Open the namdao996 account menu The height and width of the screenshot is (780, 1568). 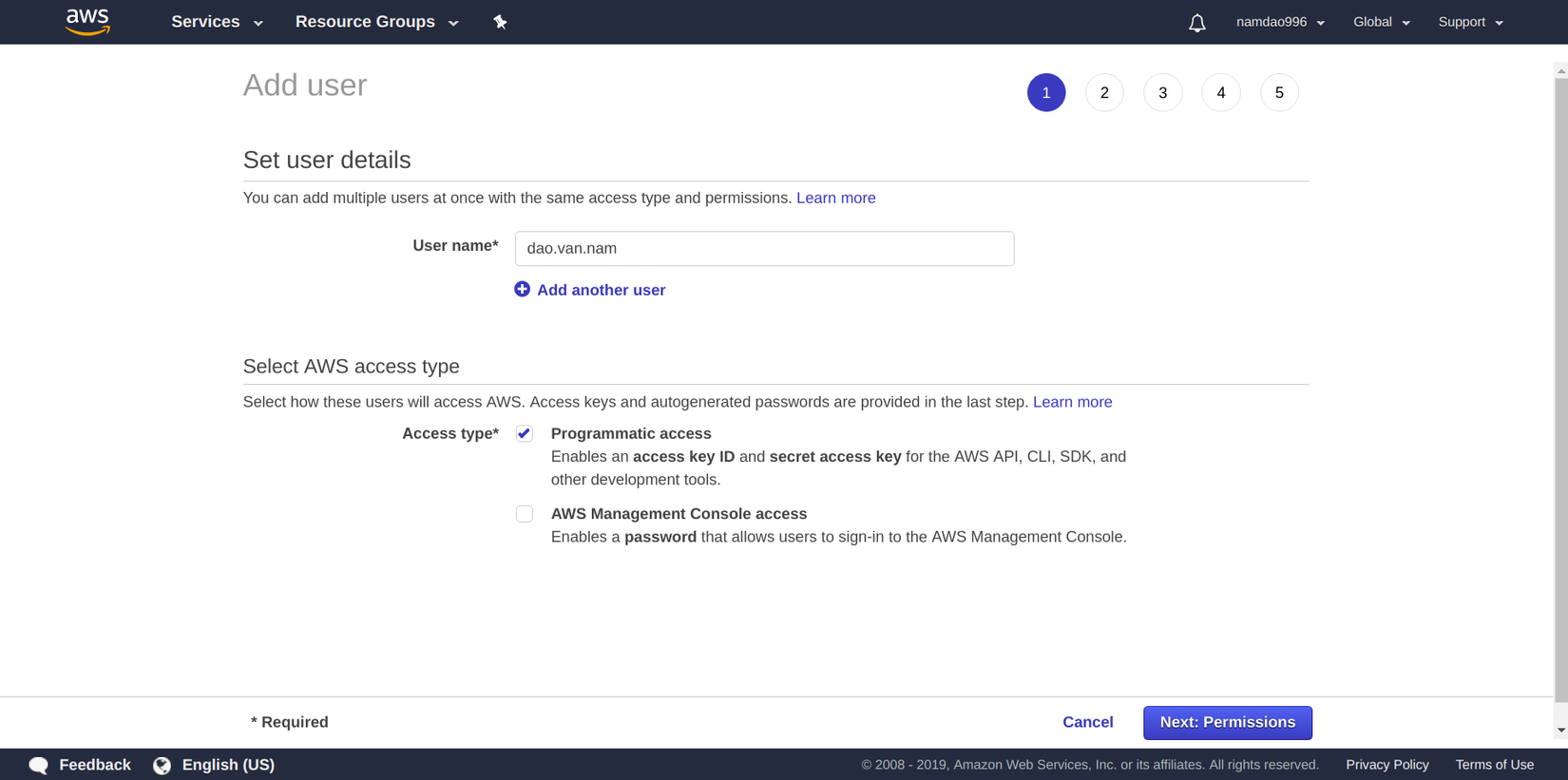tap(1280, 22)
